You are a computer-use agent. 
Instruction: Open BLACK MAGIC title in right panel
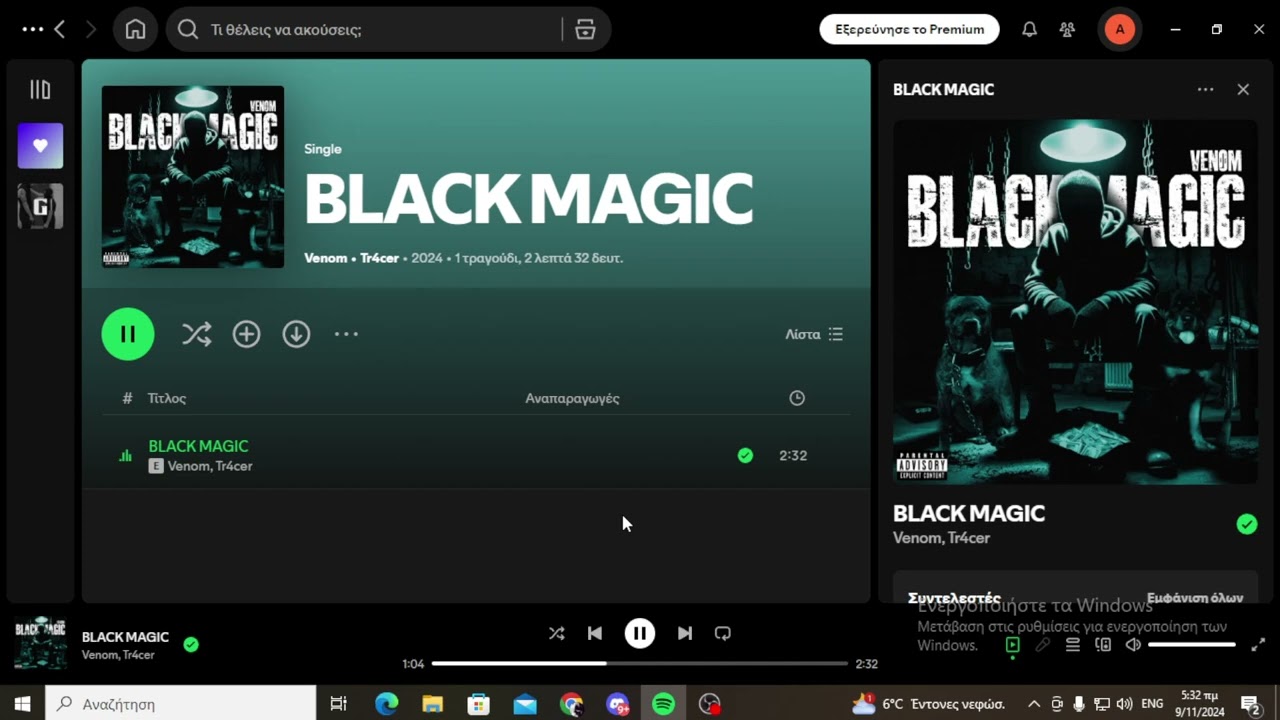pos(969,514)
